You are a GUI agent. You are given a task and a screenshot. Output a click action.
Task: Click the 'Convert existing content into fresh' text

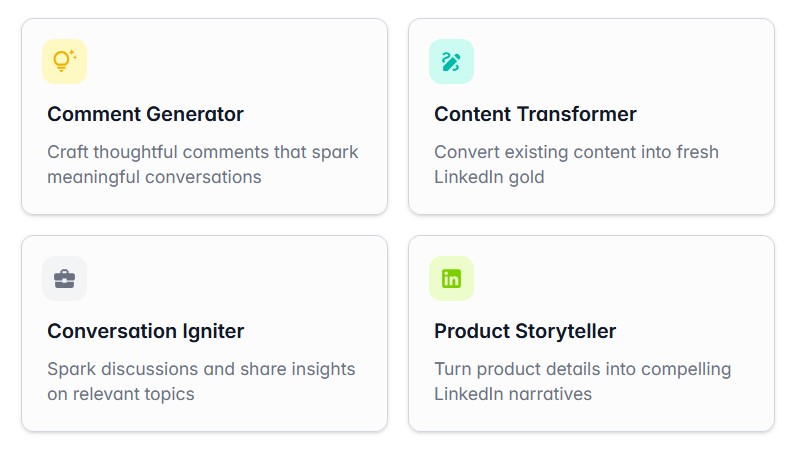coord(576,152)
